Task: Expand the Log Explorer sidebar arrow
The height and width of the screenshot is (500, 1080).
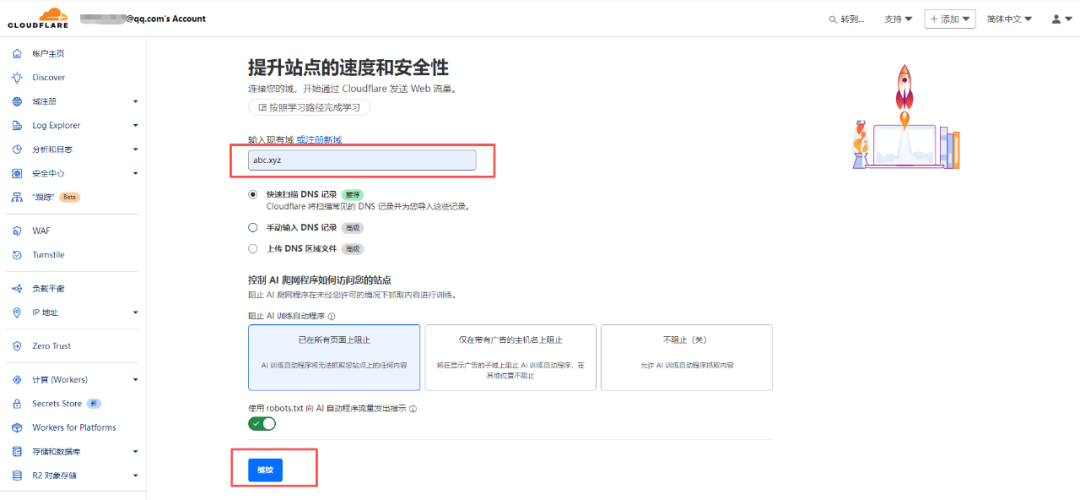Action: pos(136,126)
